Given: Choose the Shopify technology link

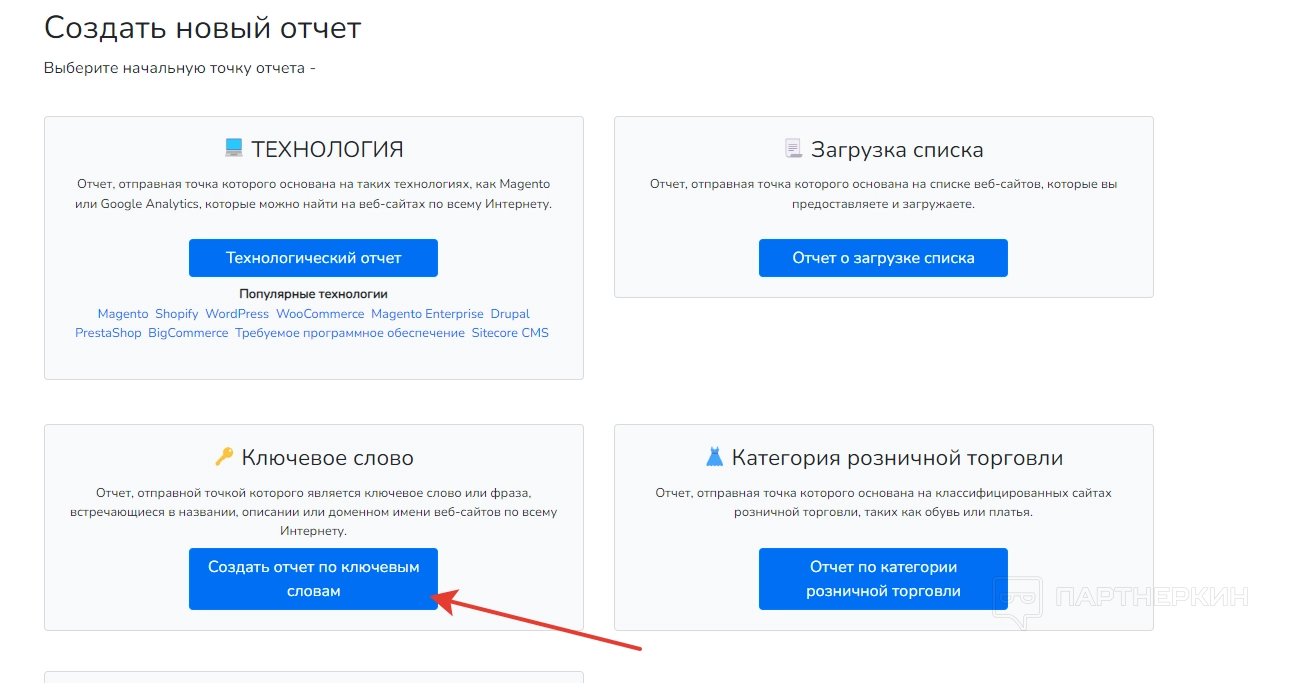Looking at the screenshot, I should [x=177, y=314].
